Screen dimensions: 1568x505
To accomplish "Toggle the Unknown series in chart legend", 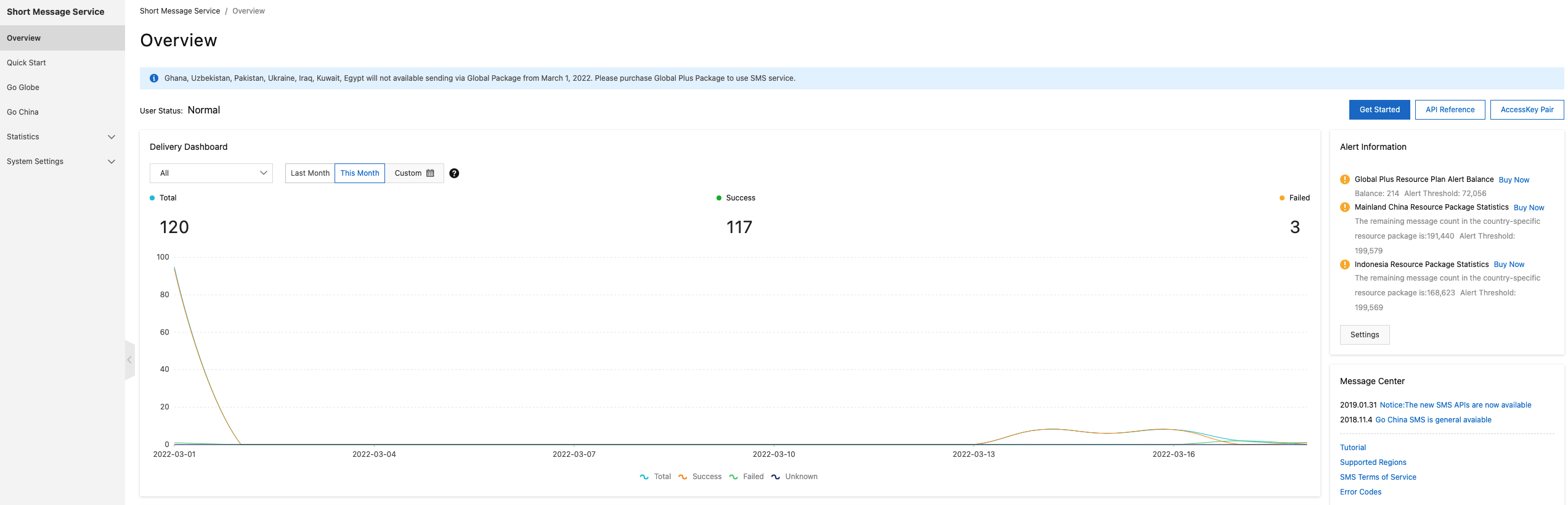I will [x=794, y=477].
